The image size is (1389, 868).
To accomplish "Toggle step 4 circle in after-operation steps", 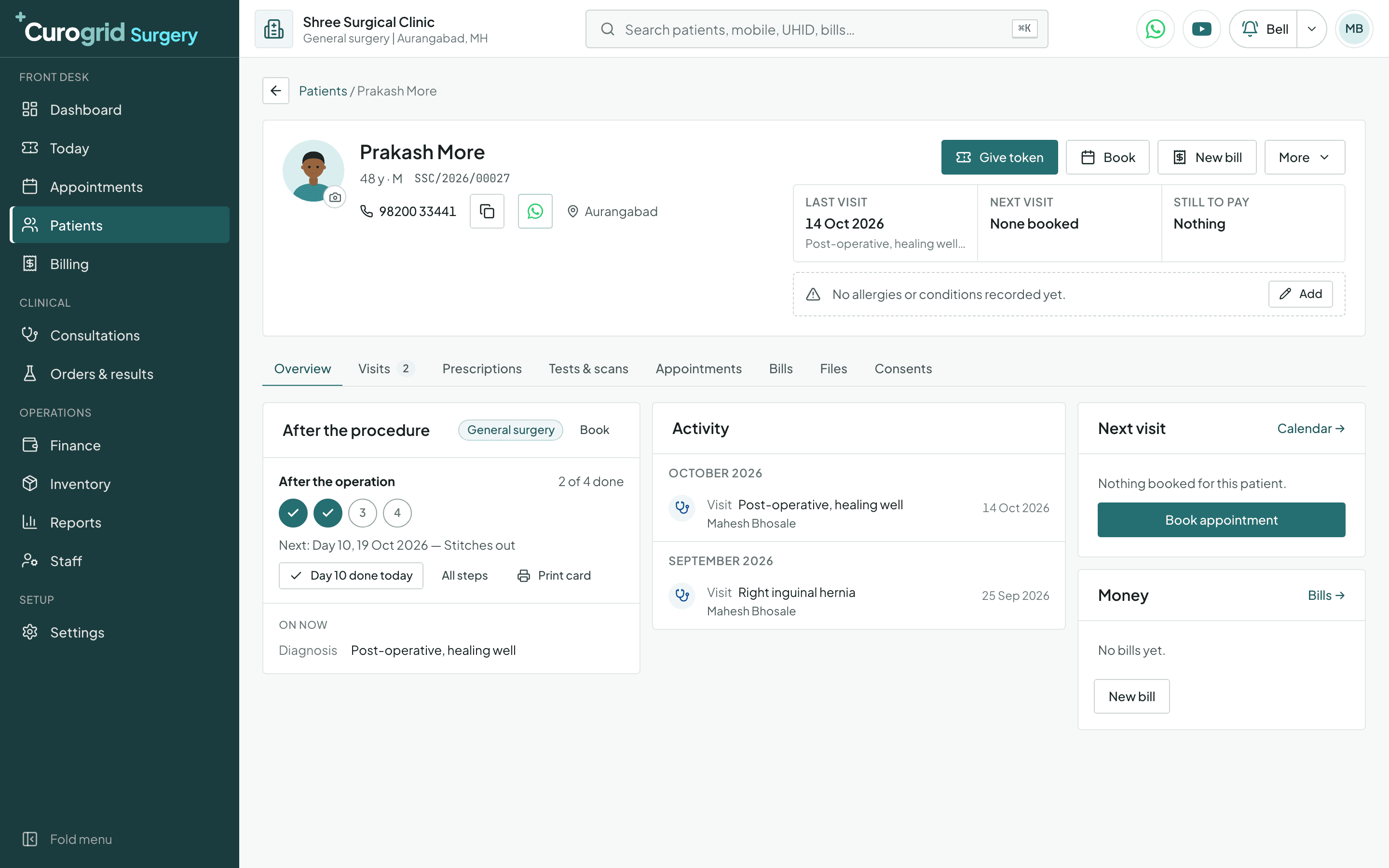I will click(397, 513).
